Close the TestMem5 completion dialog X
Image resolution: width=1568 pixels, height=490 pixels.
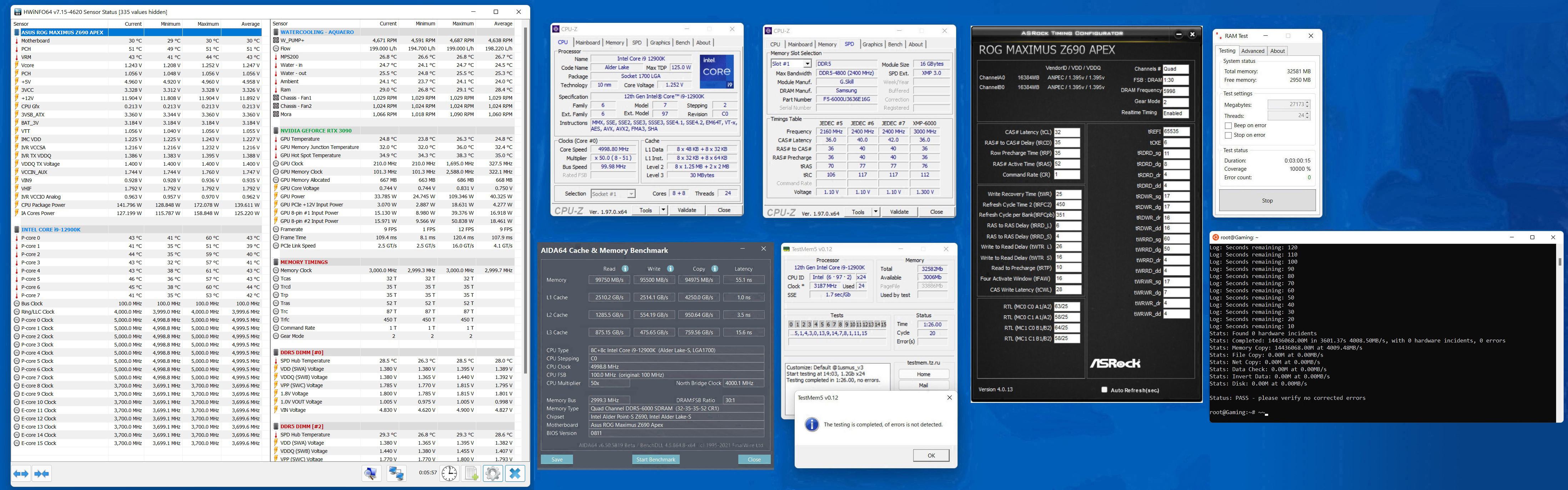click(x=949, y=397)
